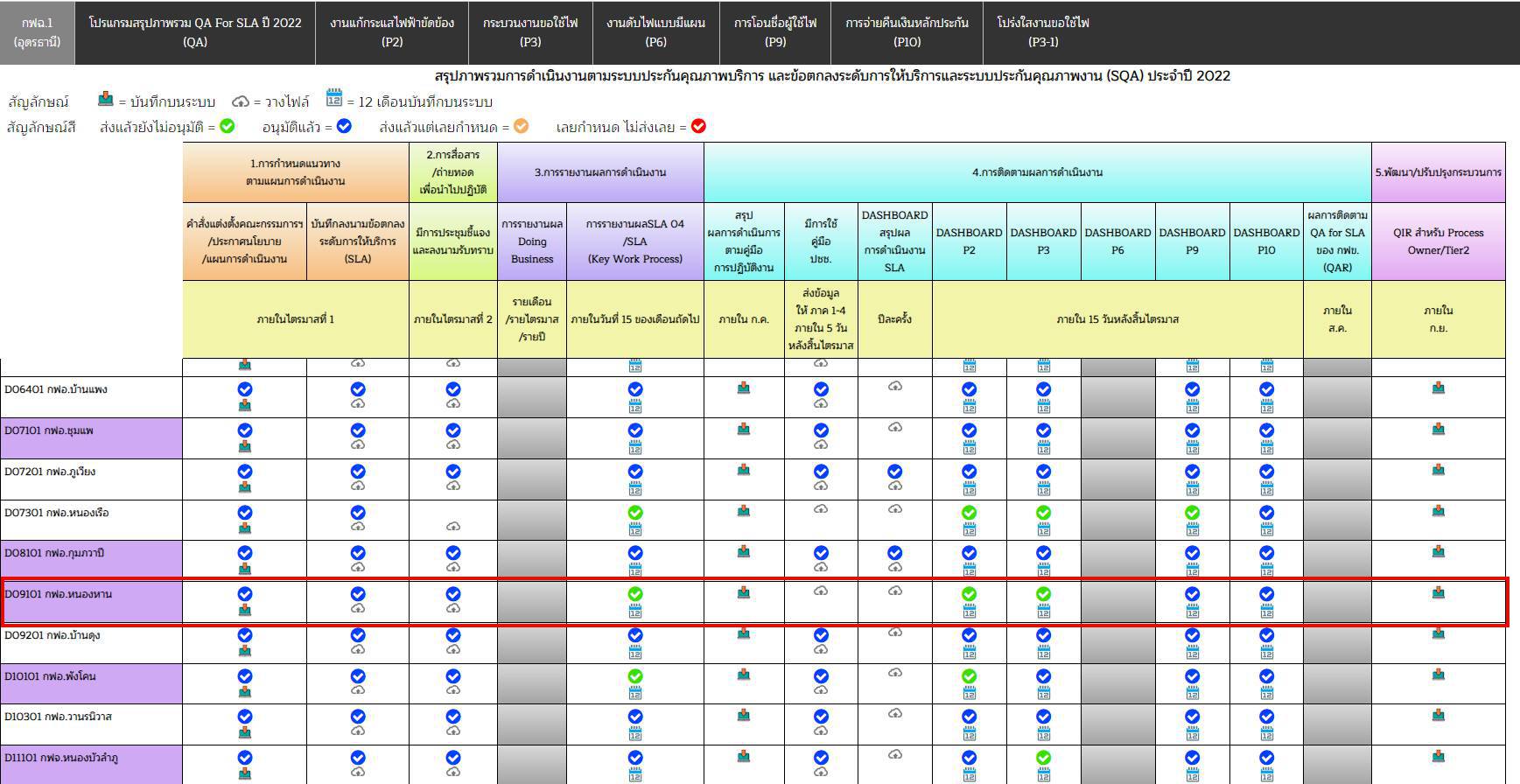Image resolution: width=1520 pixels, height=784 pixels.
Task: Click save icon in D08101 สรุปผลการดำเนินการ cell
Action: (743, 551)
